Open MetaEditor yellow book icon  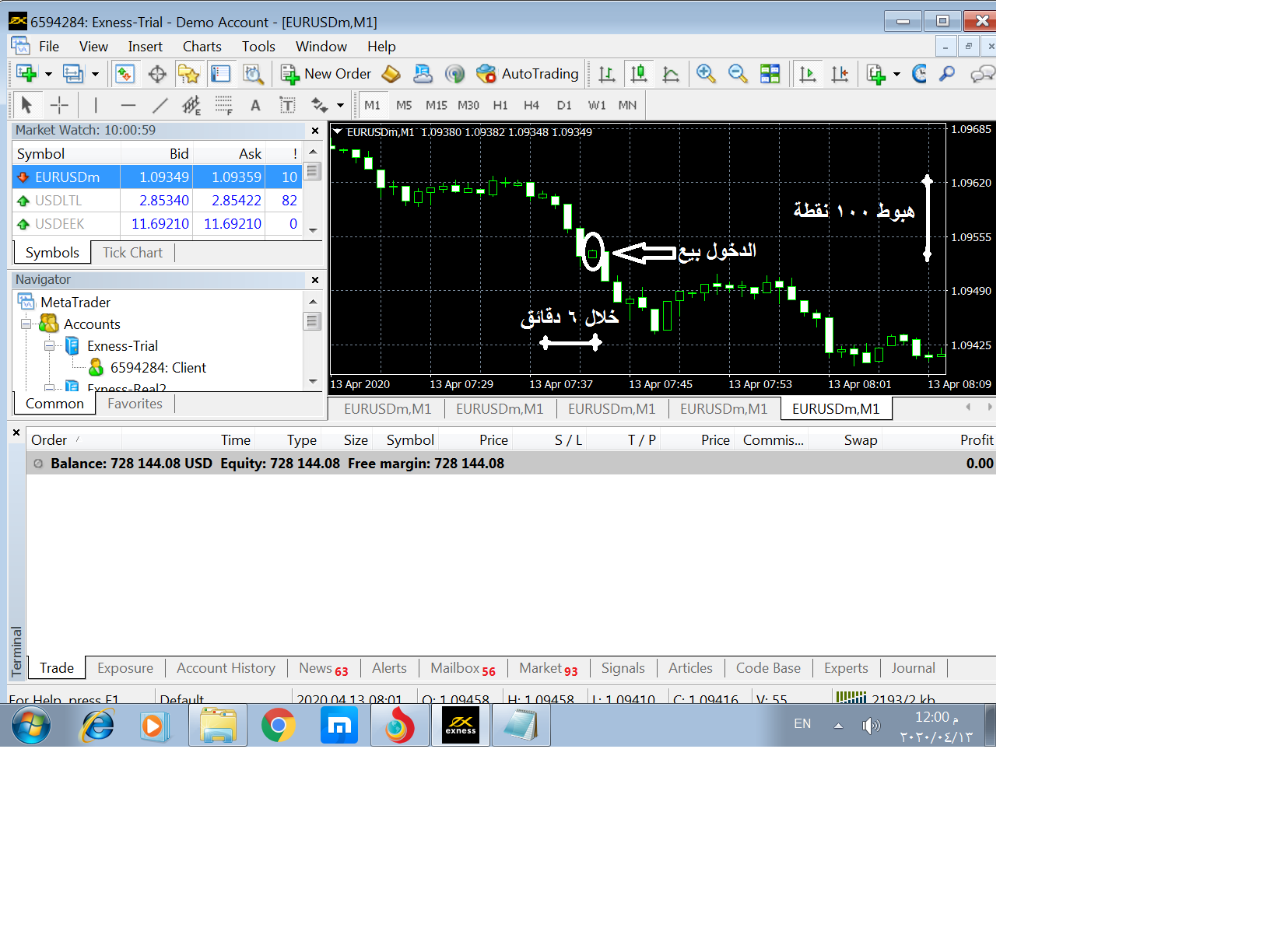pyautogui.click(x=391, y=74)
